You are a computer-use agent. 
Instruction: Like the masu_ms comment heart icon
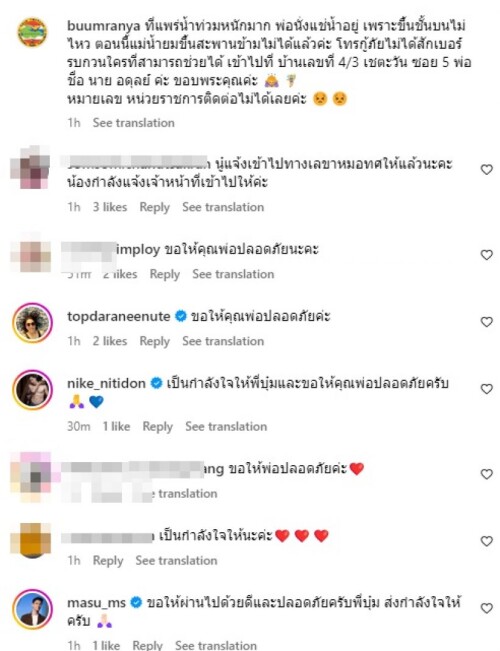[x=486, y=609]
